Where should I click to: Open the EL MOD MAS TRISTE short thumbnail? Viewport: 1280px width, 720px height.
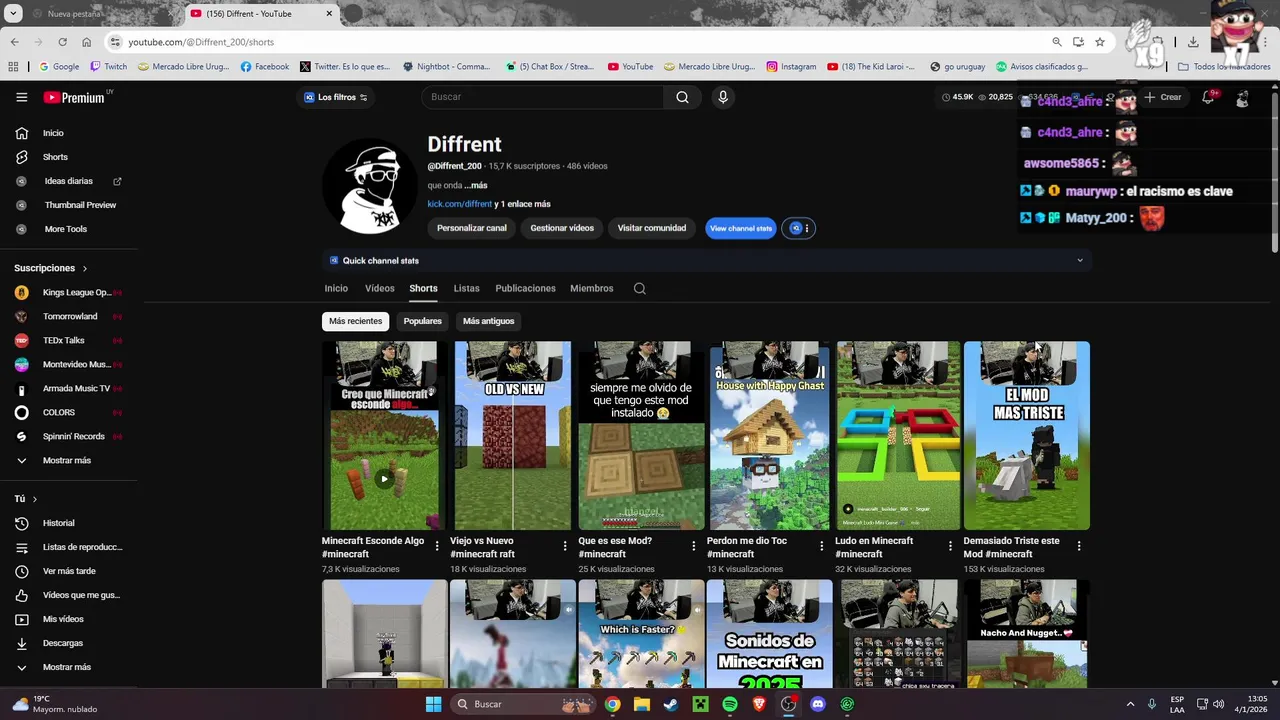point(1027,436)
